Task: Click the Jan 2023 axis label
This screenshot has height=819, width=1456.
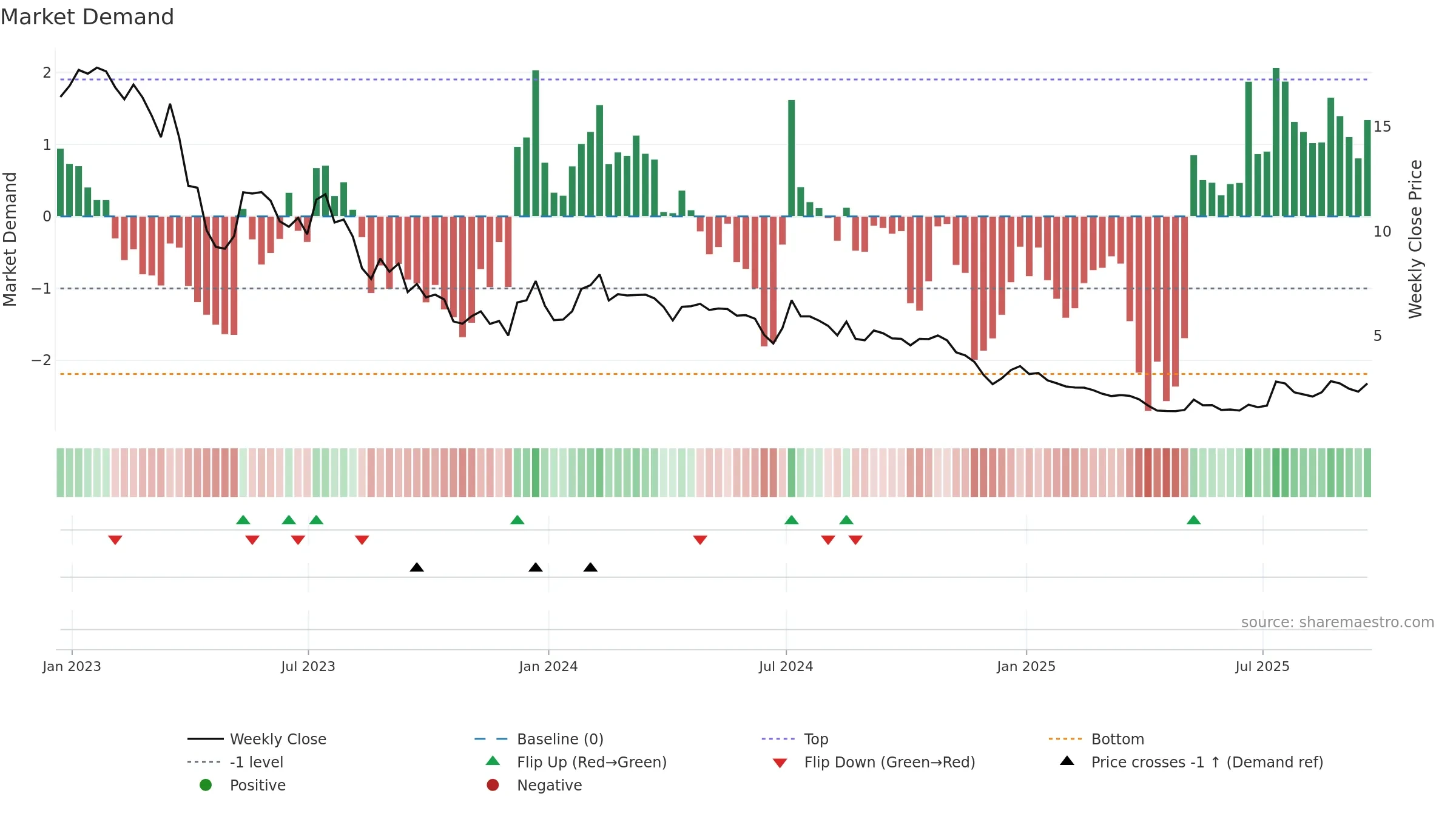Action: point(72,666)
